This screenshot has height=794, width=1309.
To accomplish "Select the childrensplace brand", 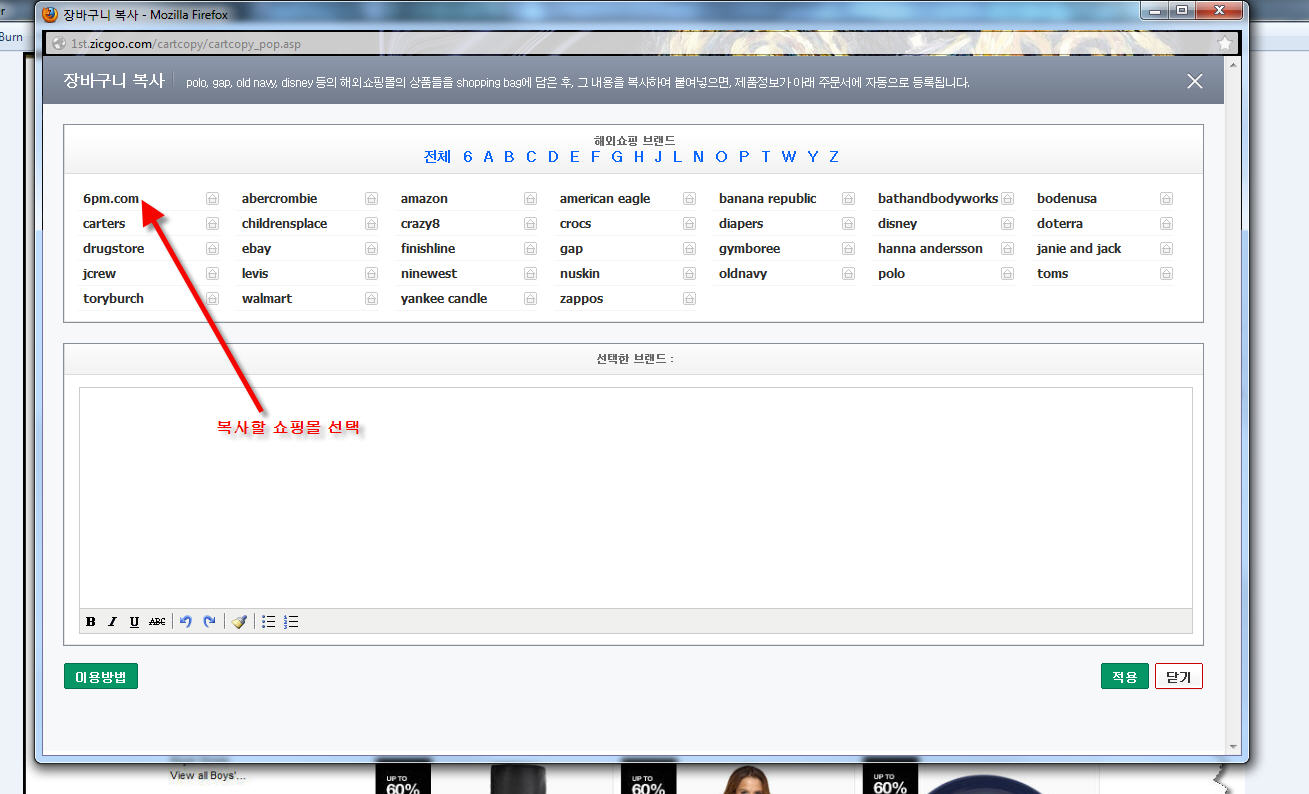I will coord(284,224).
